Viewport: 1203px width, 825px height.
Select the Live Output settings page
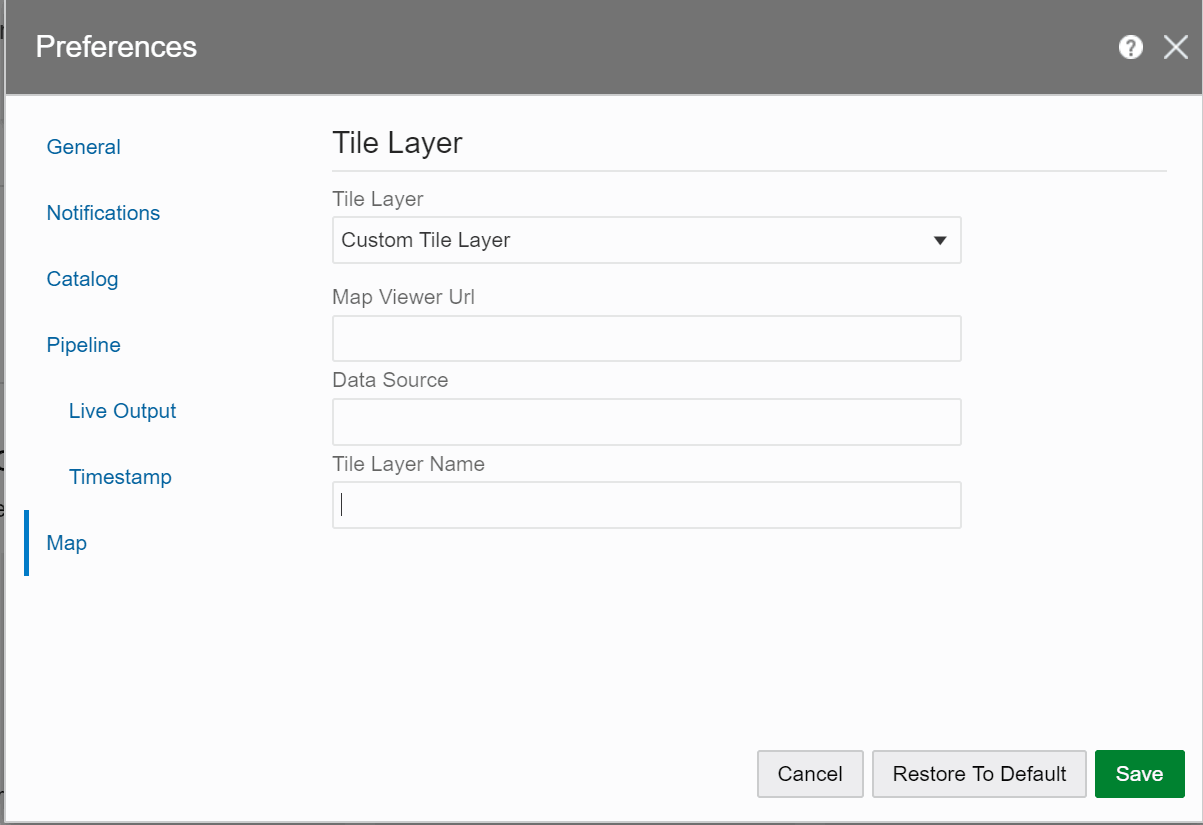click(122, 411)
